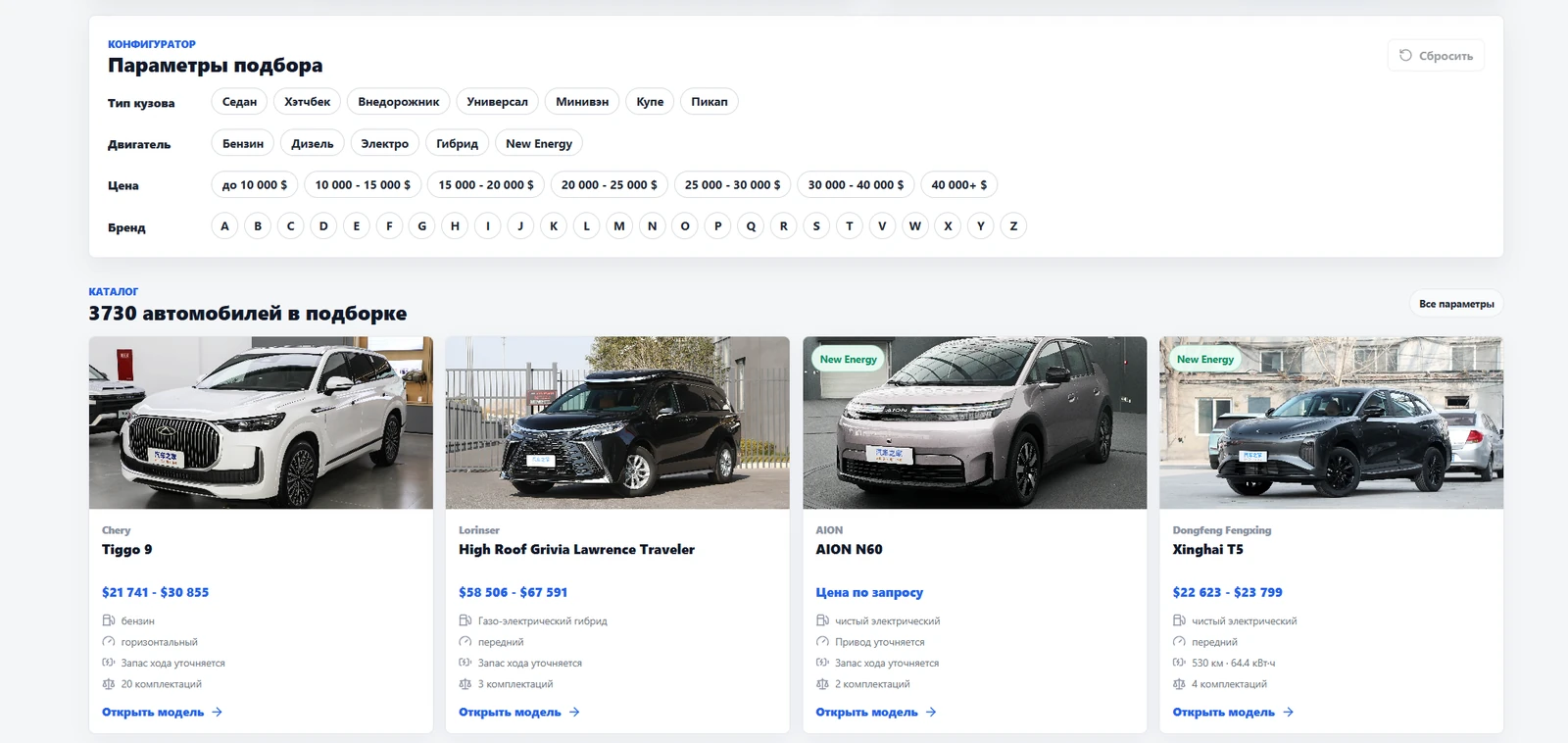The height and width of the screenshot is (743, 1568).
Task: Click the scales icon beside 20 комплектаций
Action: (x=109, y=684)
